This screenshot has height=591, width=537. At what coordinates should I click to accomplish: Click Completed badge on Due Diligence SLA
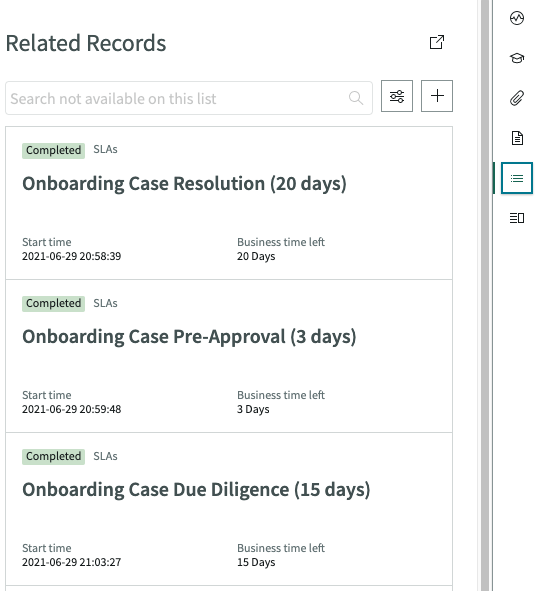[54, 456]
